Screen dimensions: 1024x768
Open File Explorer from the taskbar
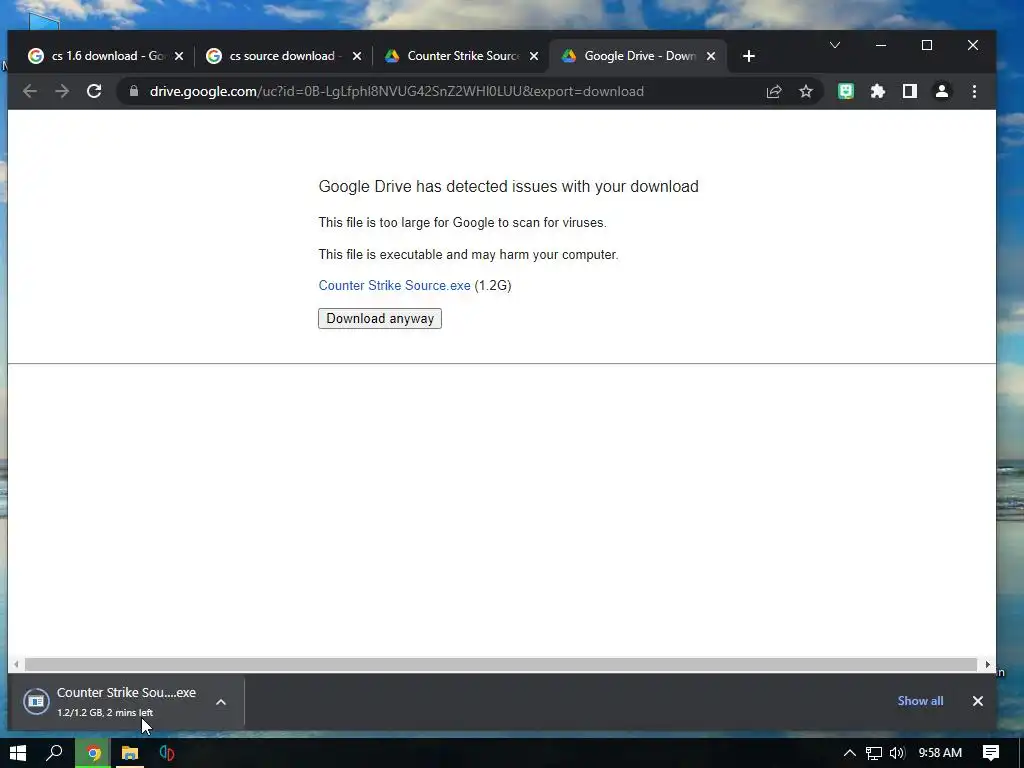click(130, 753)
